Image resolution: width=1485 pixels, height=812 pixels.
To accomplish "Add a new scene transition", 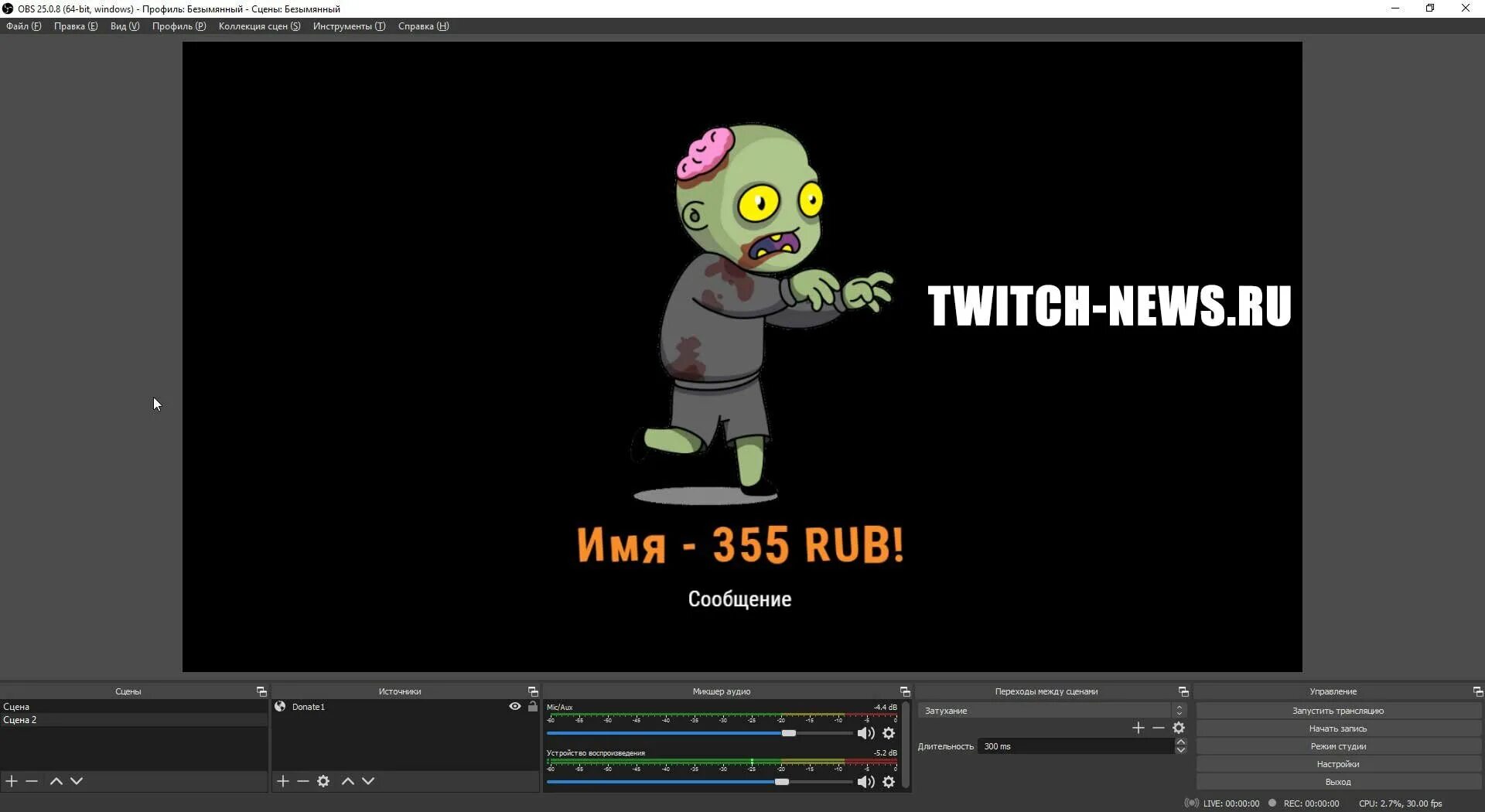I will tap(1138, 728).
